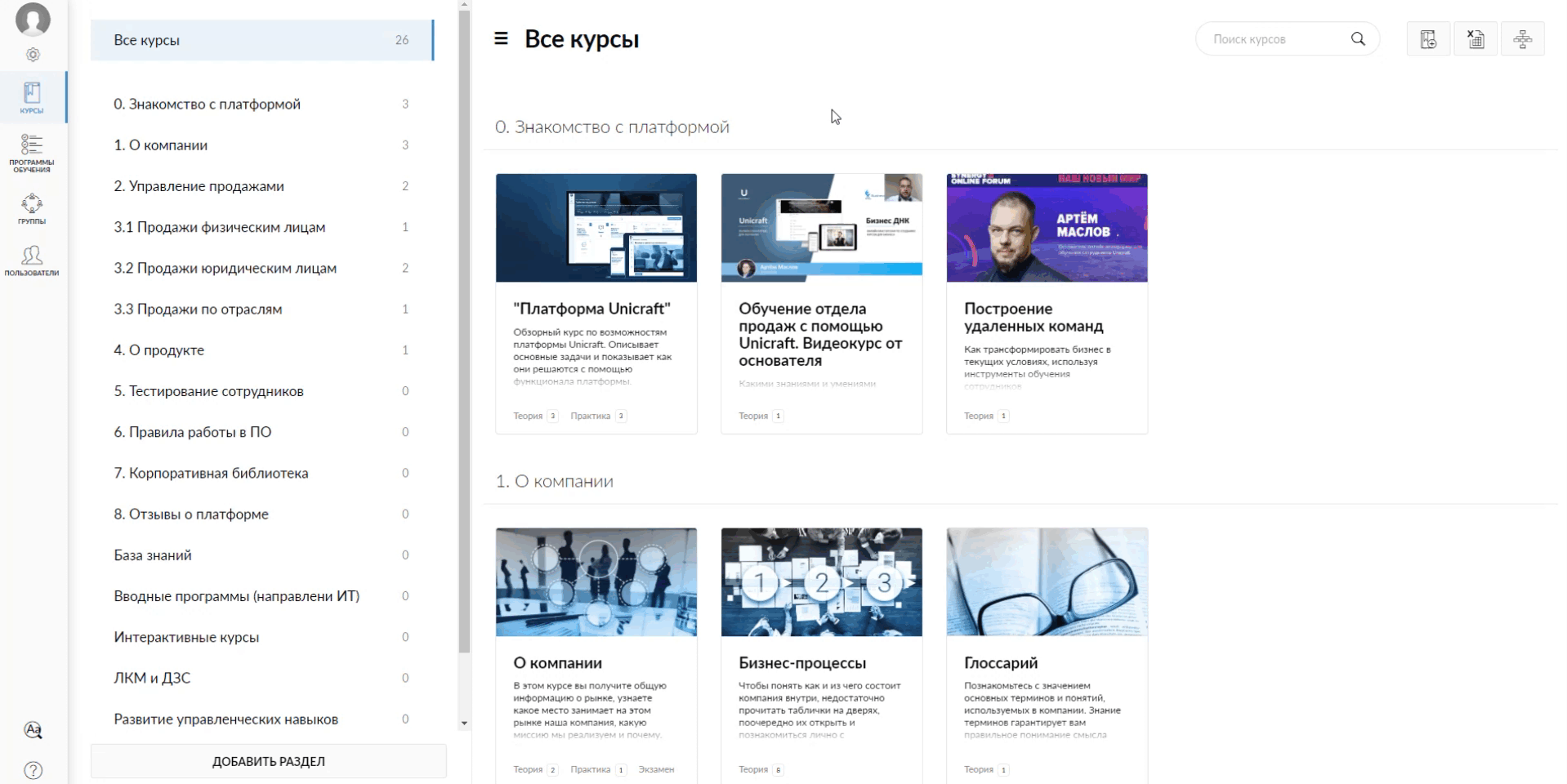Image resolution: width=1567 pixels, height=784 pixels.
Task: Select the Все курсы category
Action: (x=261, y=40)
